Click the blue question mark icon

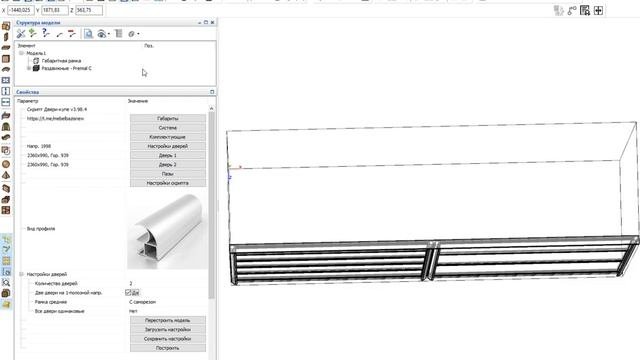(46, 33)
